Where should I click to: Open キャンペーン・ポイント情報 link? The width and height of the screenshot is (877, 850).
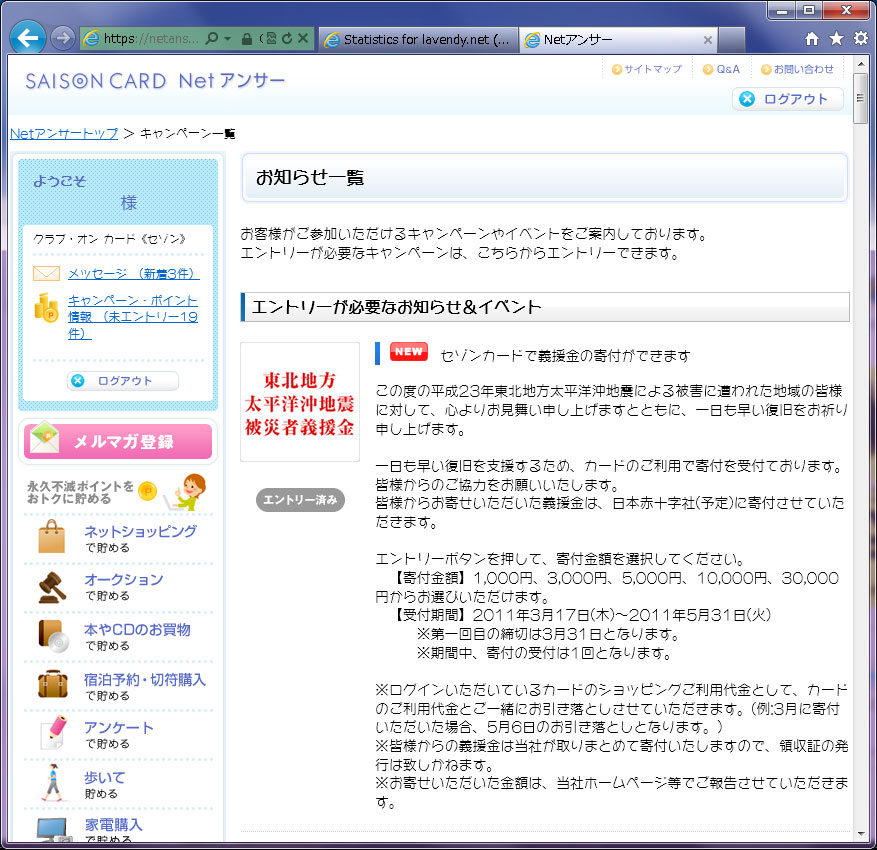(133, 317)
